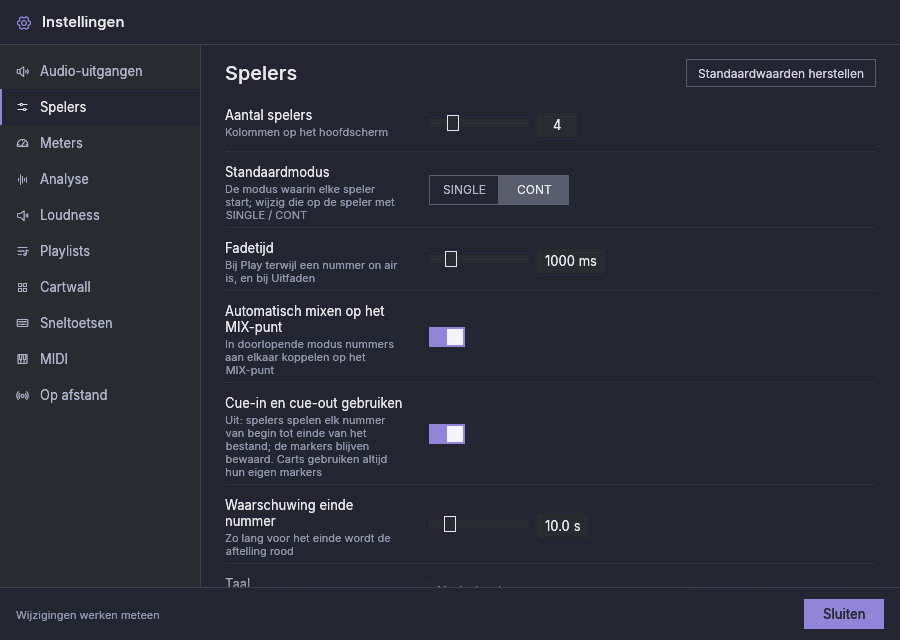Switch to the Loudness section label
The image size is (900, 640).
coord(69,215)
